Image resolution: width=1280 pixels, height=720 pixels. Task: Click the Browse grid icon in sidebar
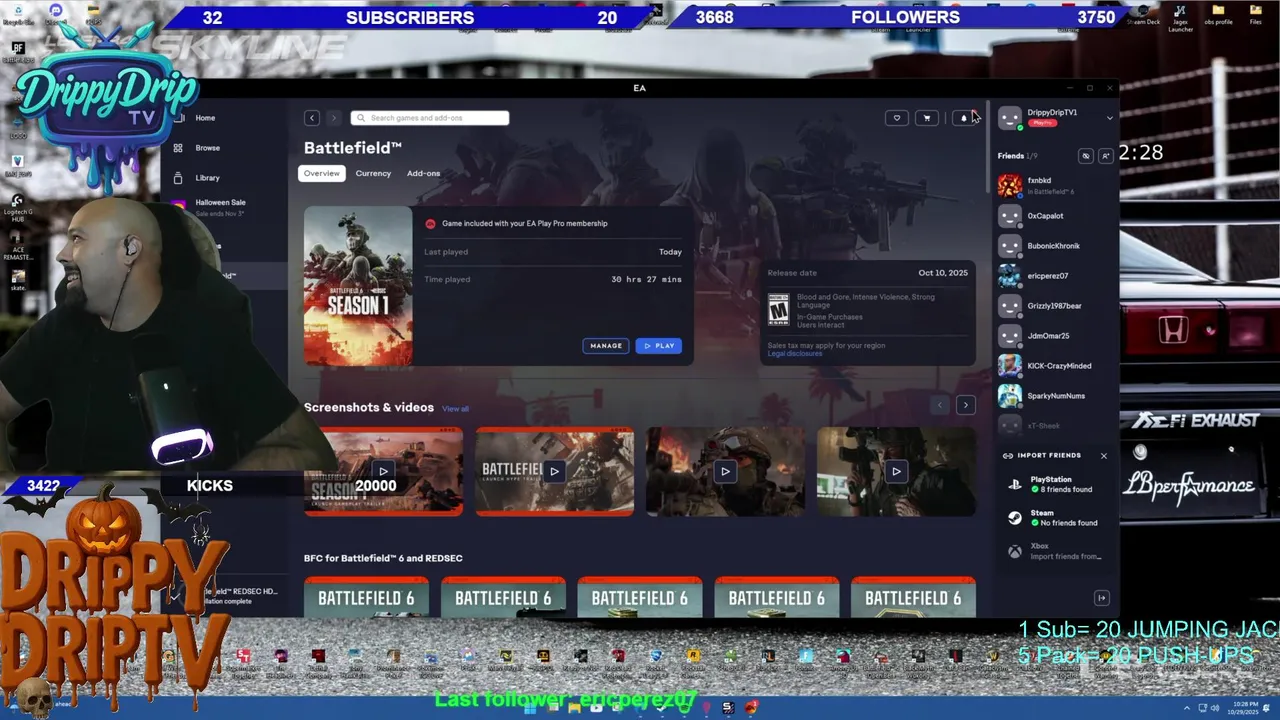(x=178, y=148)
